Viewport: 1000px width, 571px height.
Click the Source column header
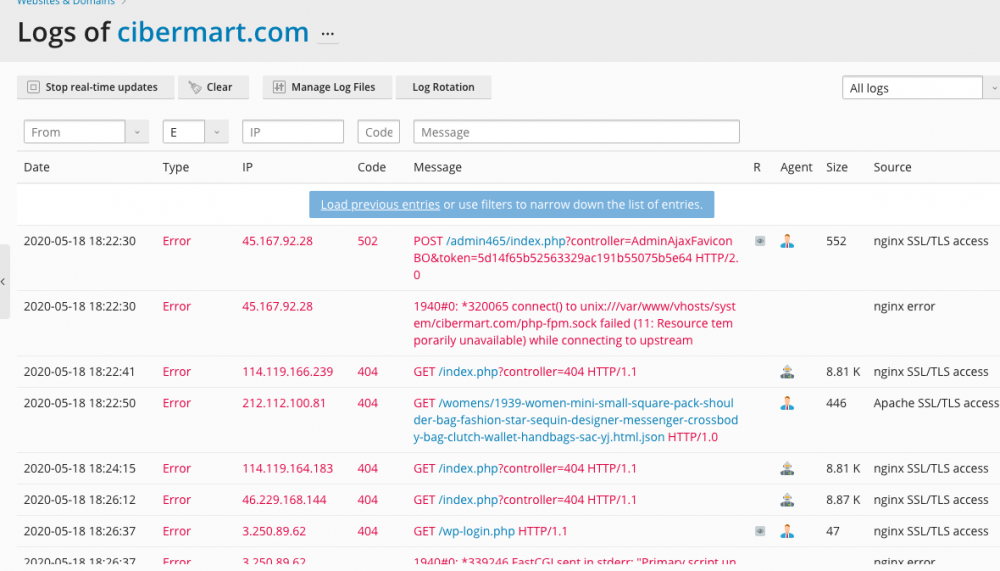coord(892,167)
